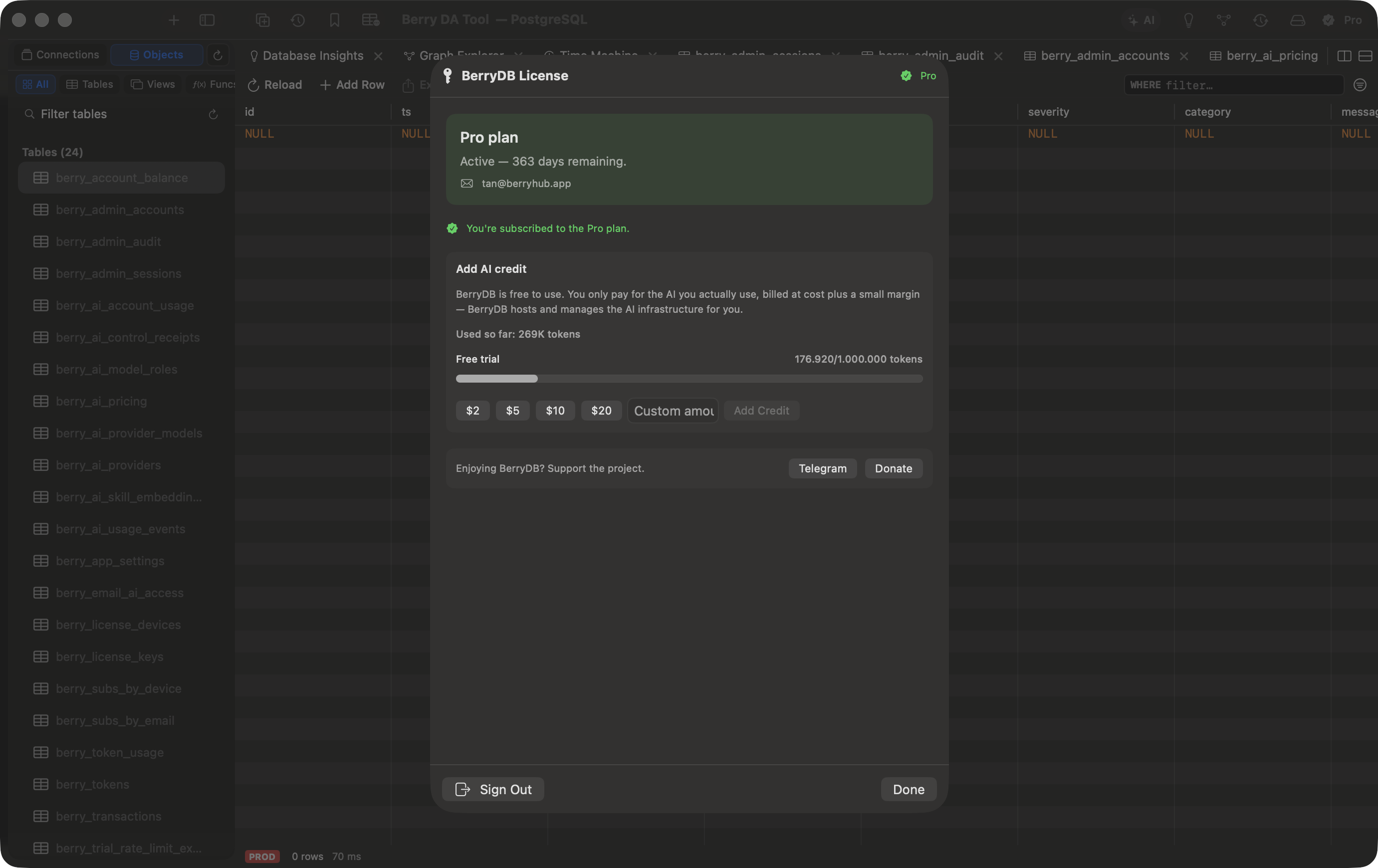Sign Out of the BerryDB license
Screen dimensions: 1378x868
[x=493, y=789]
